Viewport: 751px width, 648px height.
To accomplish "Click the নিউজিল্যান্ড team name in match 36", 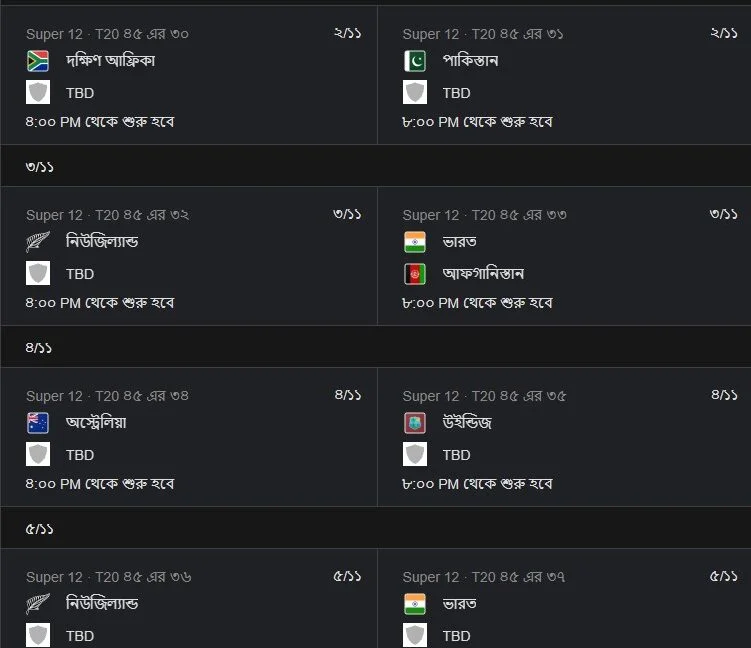I will coord(102,603).
